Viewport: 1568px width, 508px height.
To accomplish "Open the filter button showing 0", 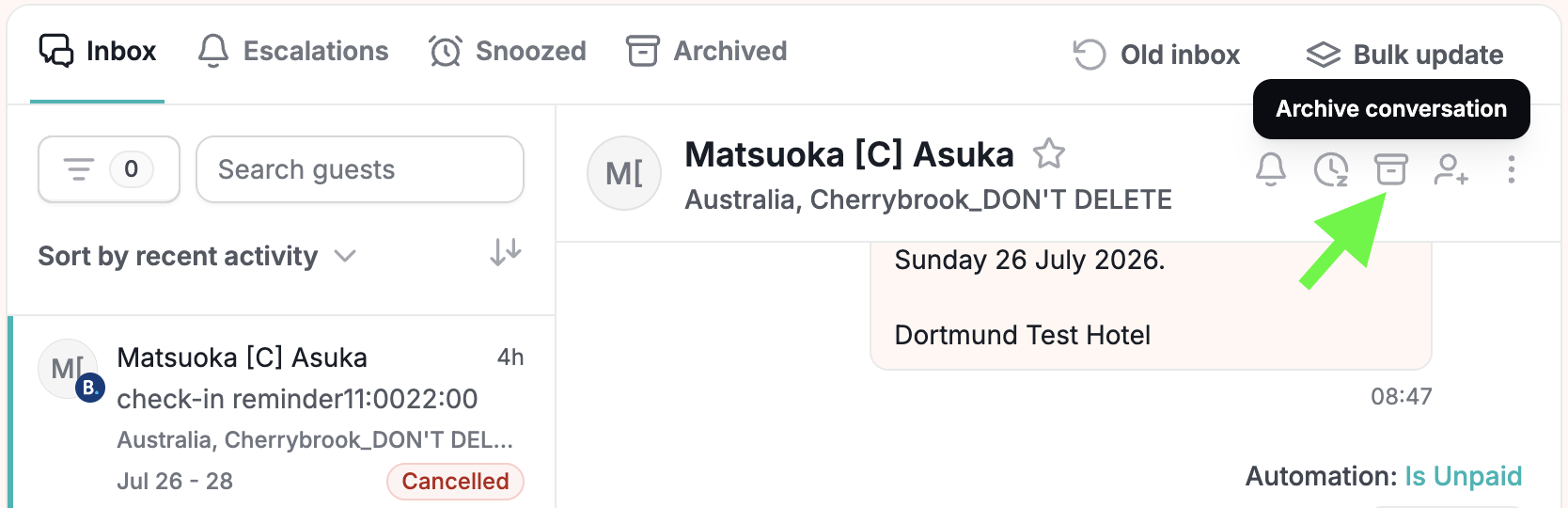I will tap(109, 169).
